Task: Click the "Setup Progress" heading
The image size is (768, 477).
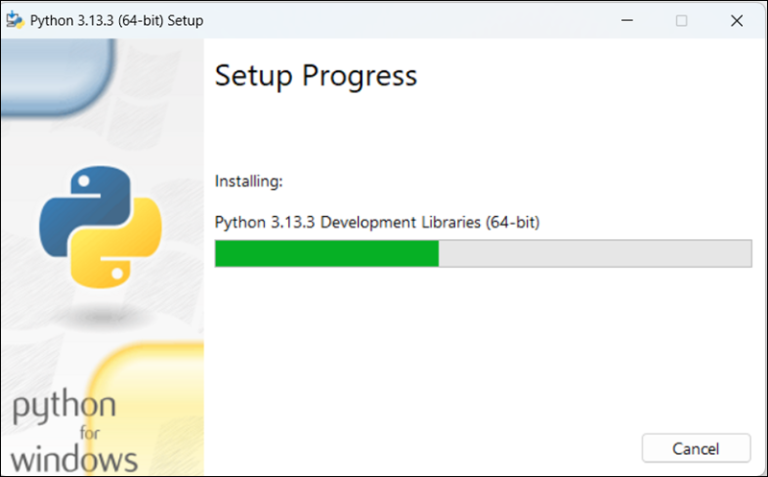Action: [316, 76]
